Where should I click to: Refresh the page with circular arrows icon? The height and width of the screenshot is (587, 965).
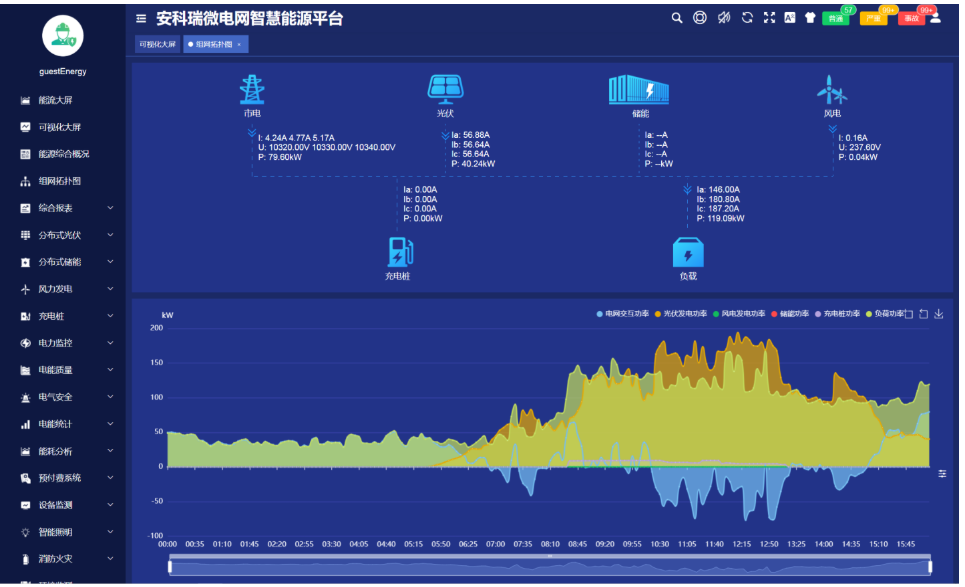(x=747, y=18)
